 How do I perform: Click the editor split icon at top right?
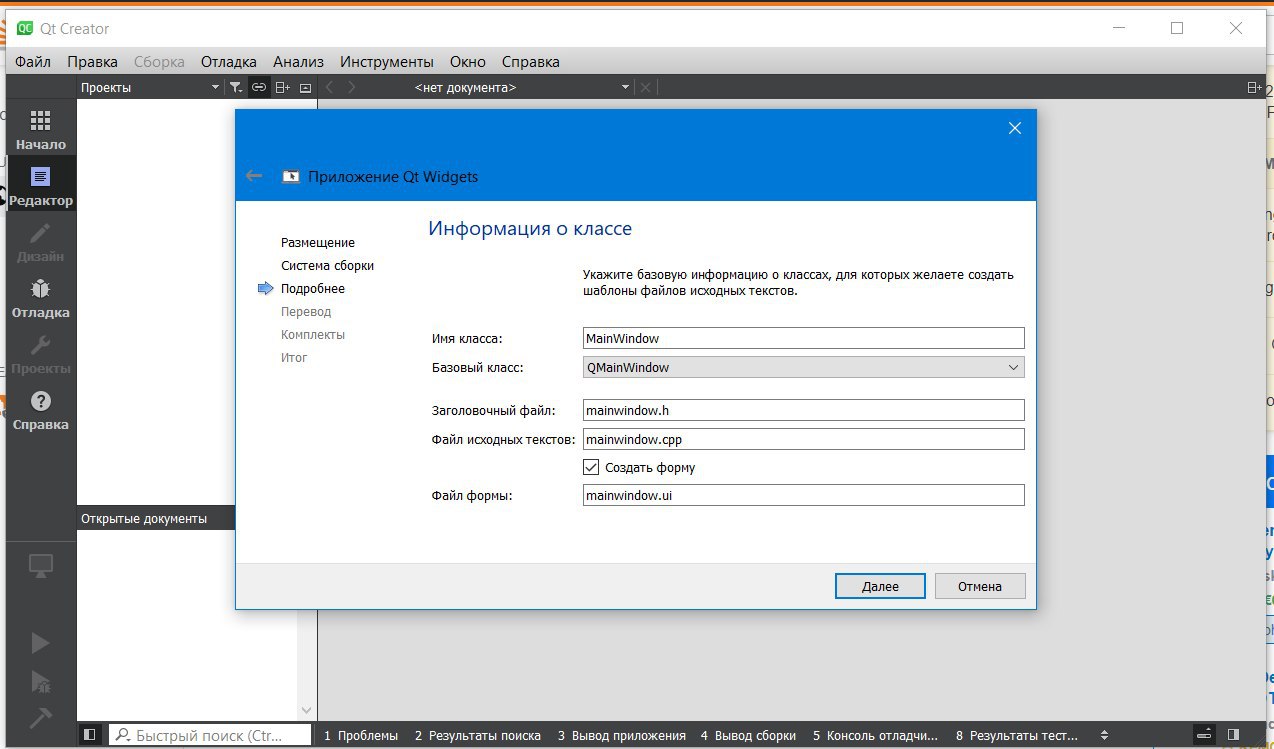1254,87
